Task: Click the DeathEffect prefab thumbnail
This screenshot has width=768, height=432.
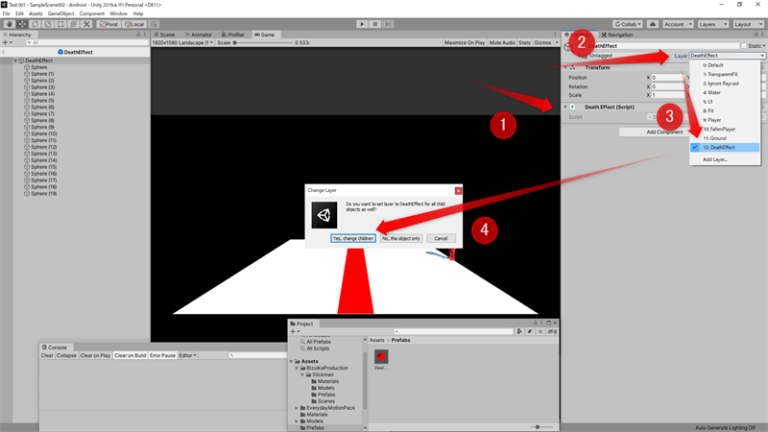Action: [x=381, y=357]
